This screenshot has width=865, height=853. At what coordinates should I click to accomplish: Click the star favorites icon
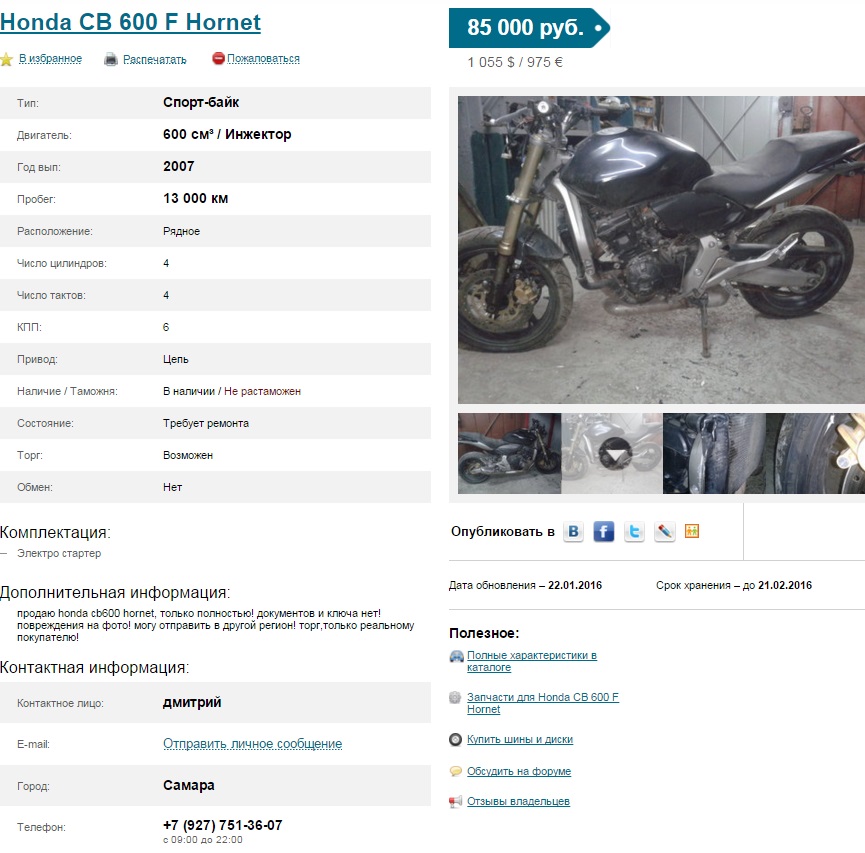coord(6,59)
